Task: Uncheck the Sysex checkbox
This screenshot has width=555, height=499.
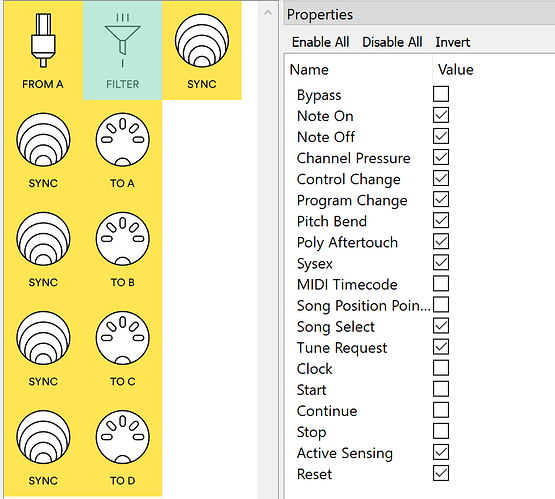Action: click(441, 263)
